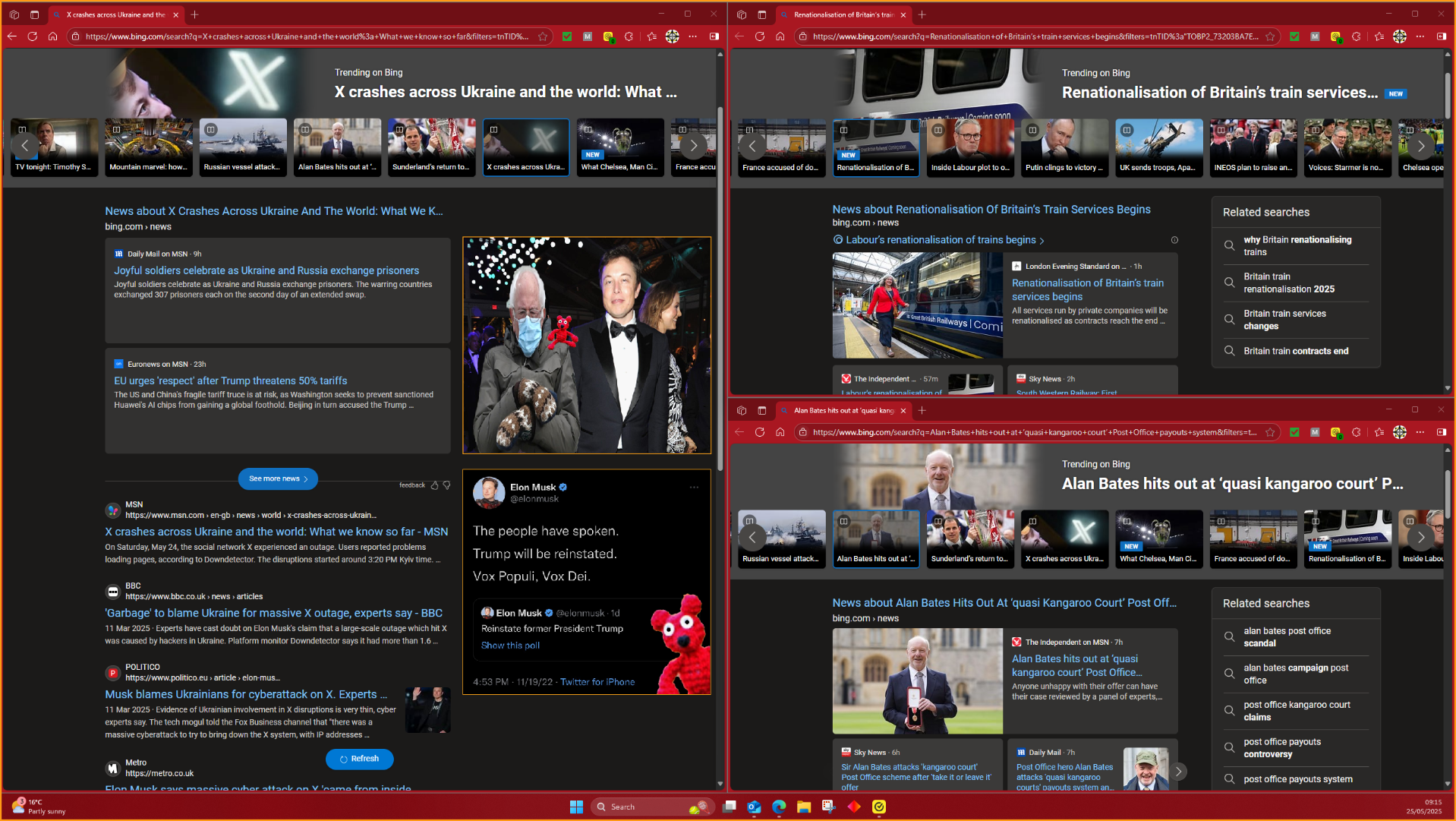Click the green checkmark extension in left window
This screenshot has height=821, width=1456.
tap(567, 36)
